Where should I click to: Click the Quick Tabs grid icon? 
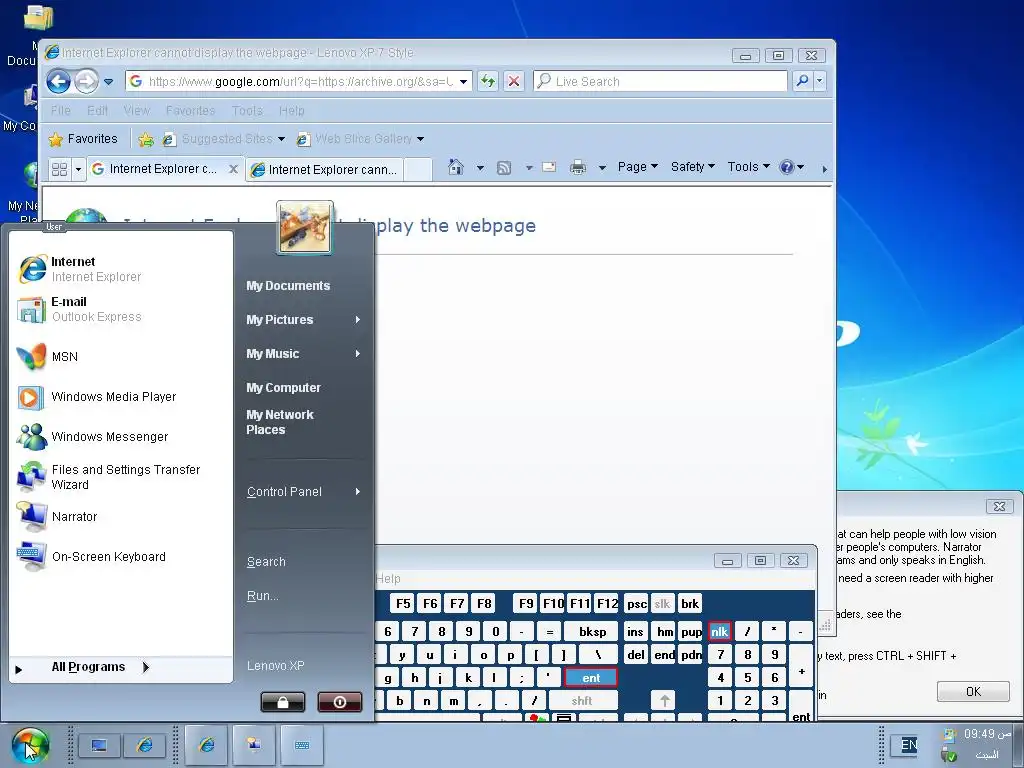pyautogui.click(x=59, y=169)
